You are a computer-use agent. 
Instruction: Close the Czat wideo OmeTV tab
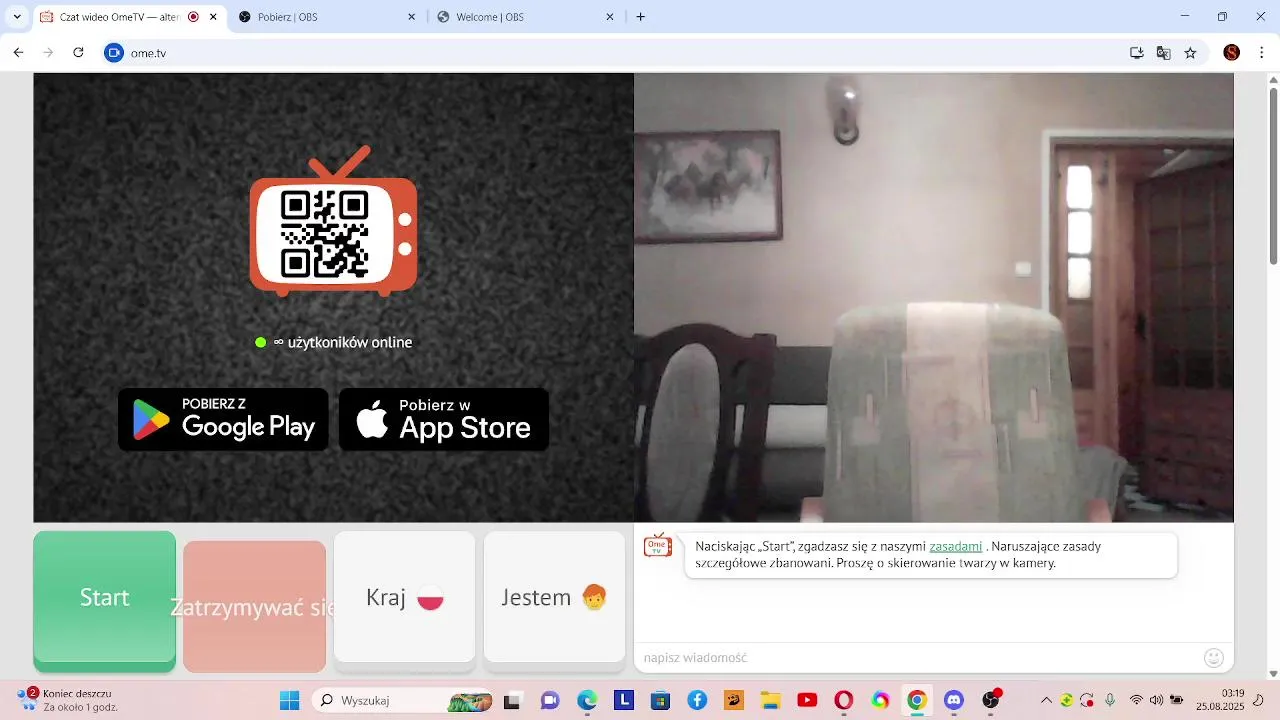(x=213, y=17)
